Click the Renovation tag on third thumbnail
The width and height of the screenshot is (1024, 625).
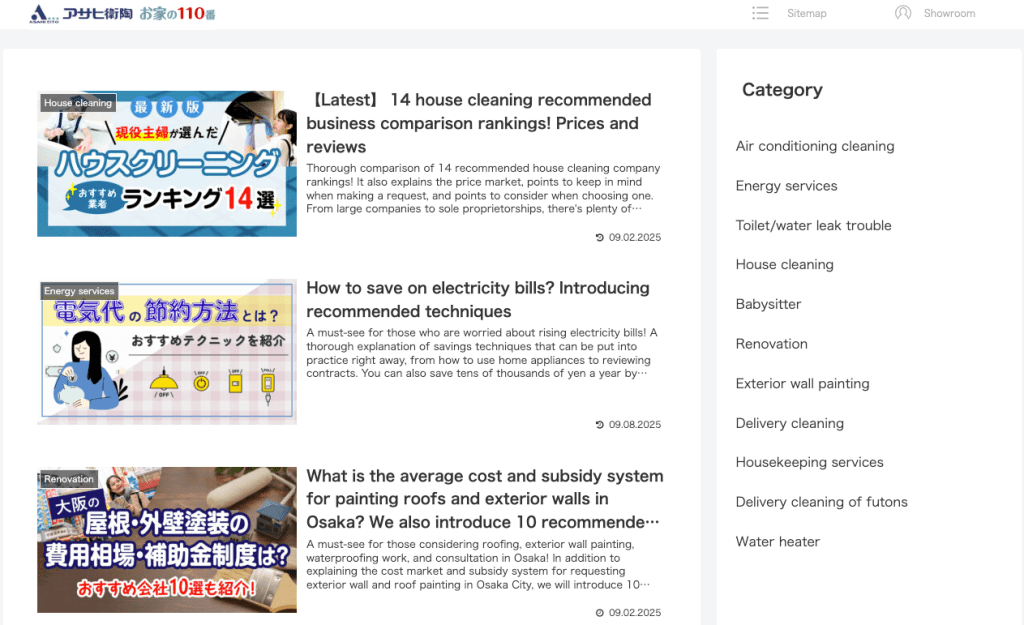(x=69, y=479)
